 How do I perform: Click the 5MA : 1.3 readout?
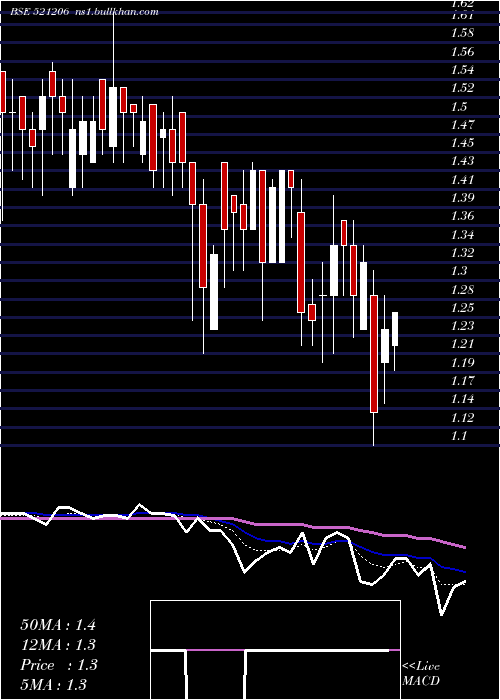54,684
